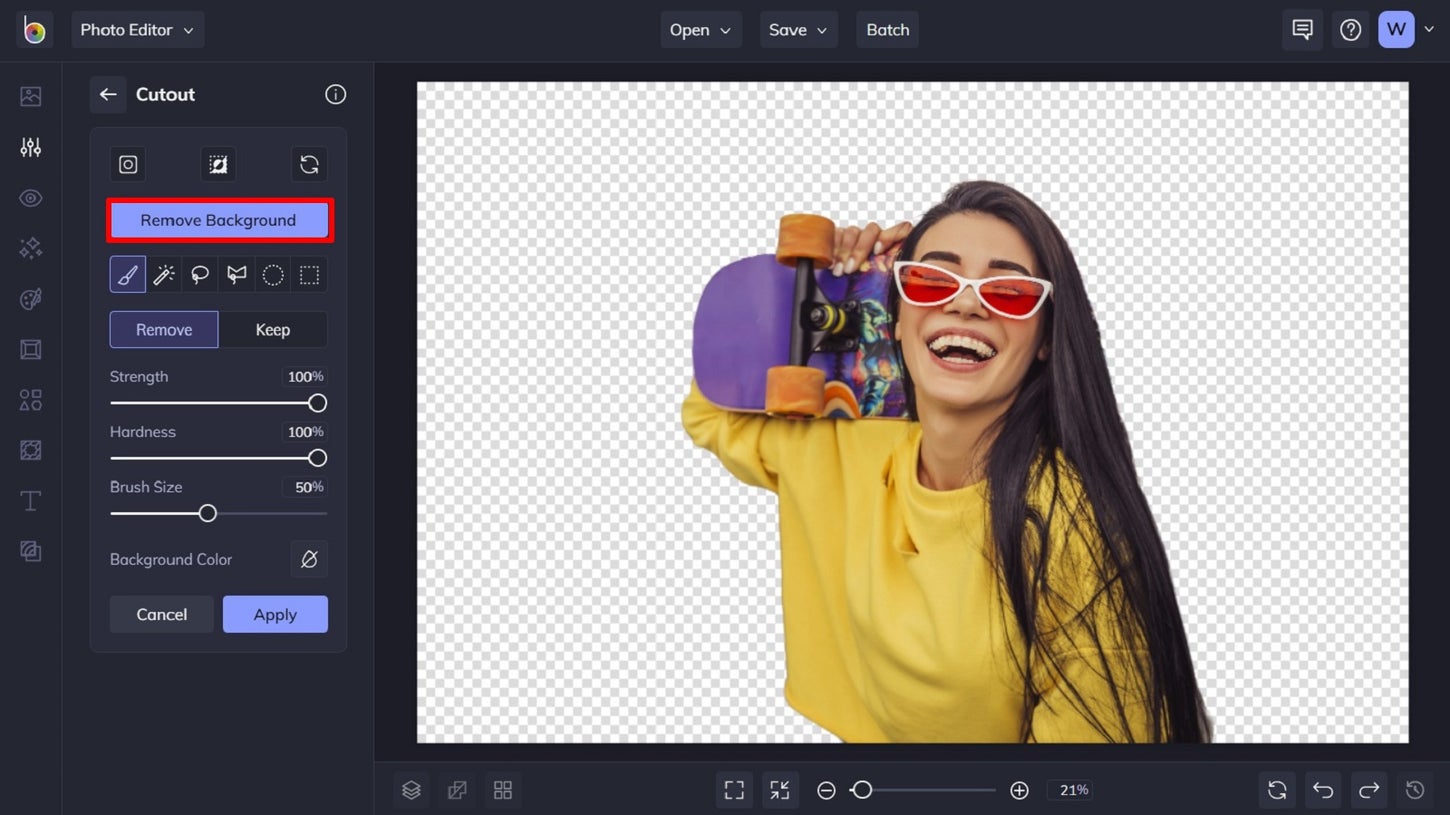Open the Photo Editor switcher dropdown
The image size is (1450, 815).
[x=137, y=29]
